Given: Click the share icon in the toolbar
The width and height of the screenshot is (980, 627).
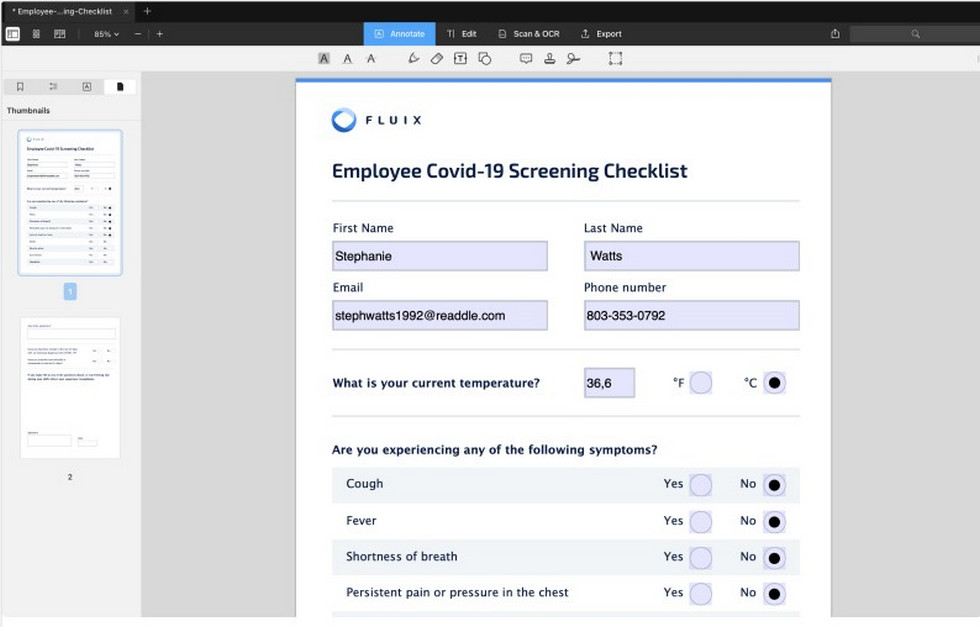Looking at the screenshot, I should click(x=835, y=34).
